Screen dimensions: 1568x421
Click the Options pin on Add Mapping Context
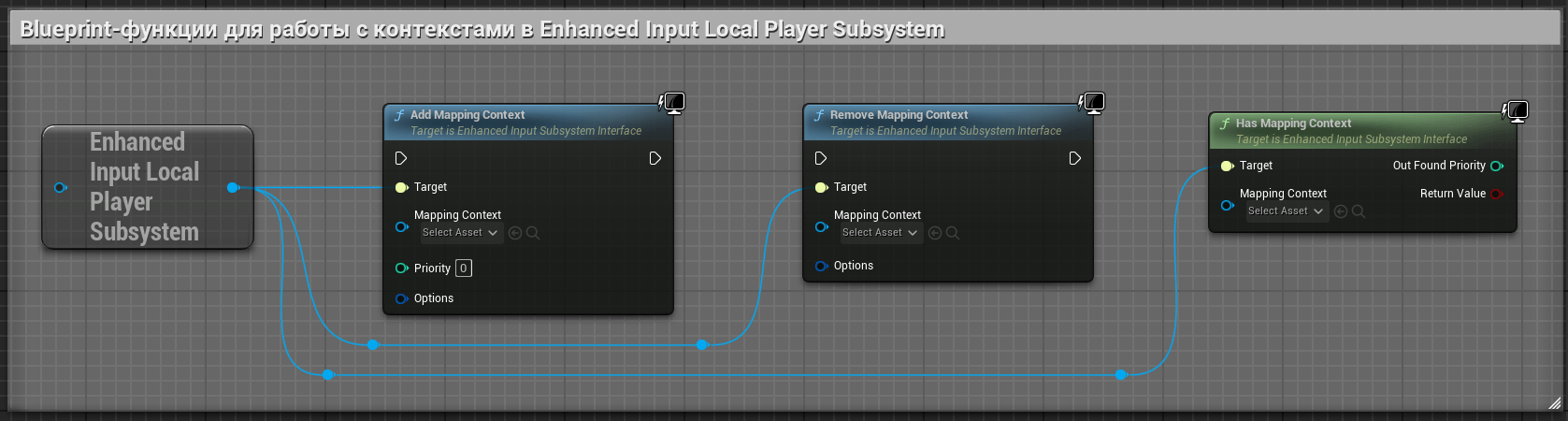click(401, 298)
